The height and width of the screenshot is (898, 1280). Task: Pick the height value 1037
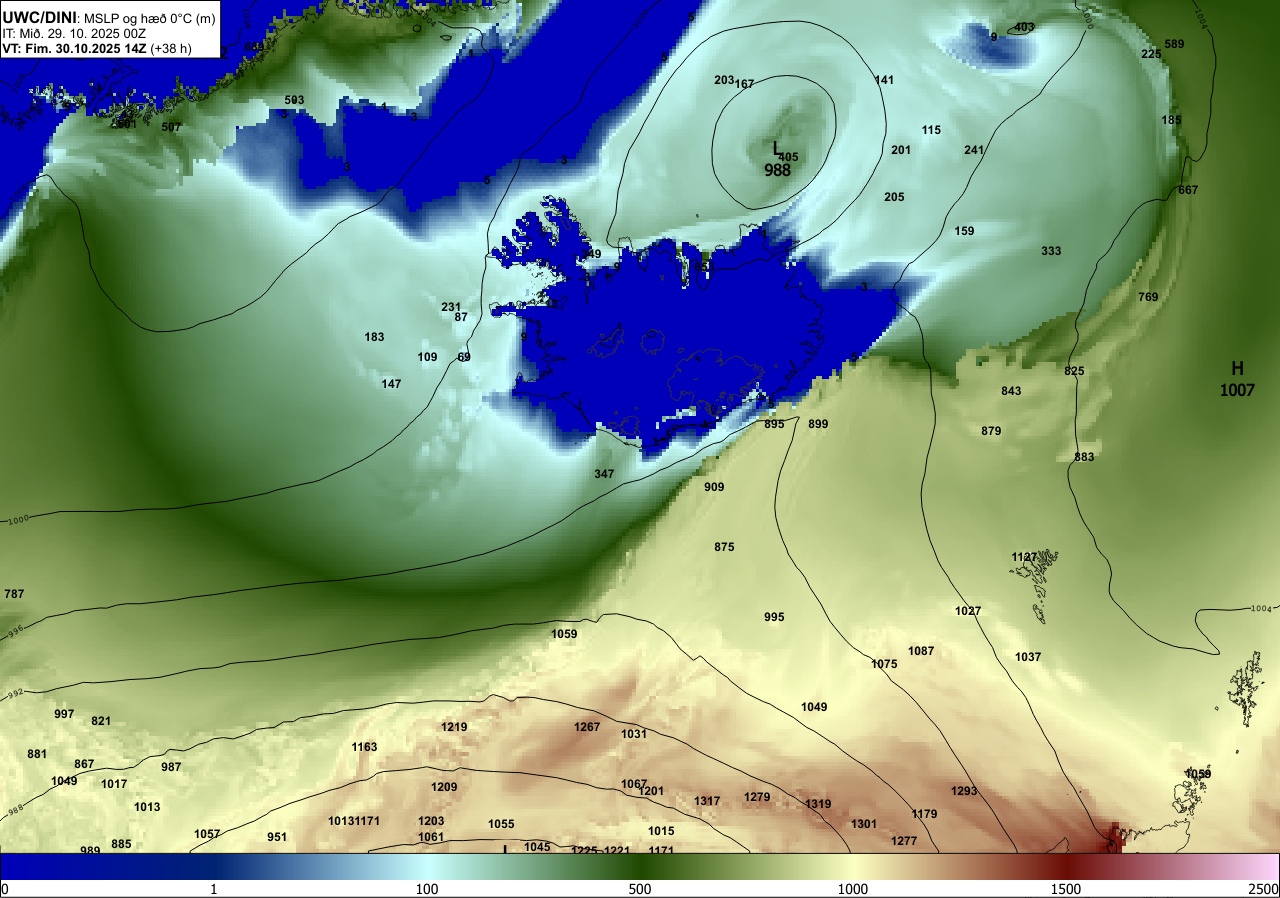pos(1028,657)
